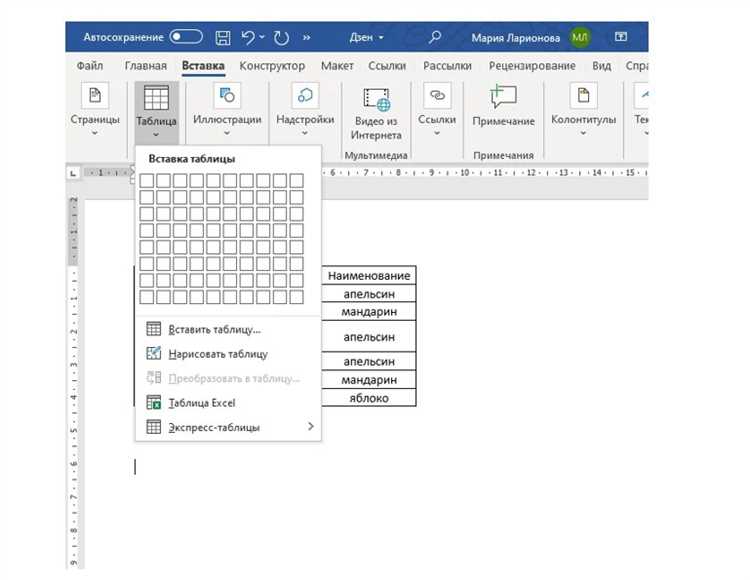Switch to the Главная tab
The height and width of the screenshot is (580, 750).
pyautogui.click(x=146, y=66)
